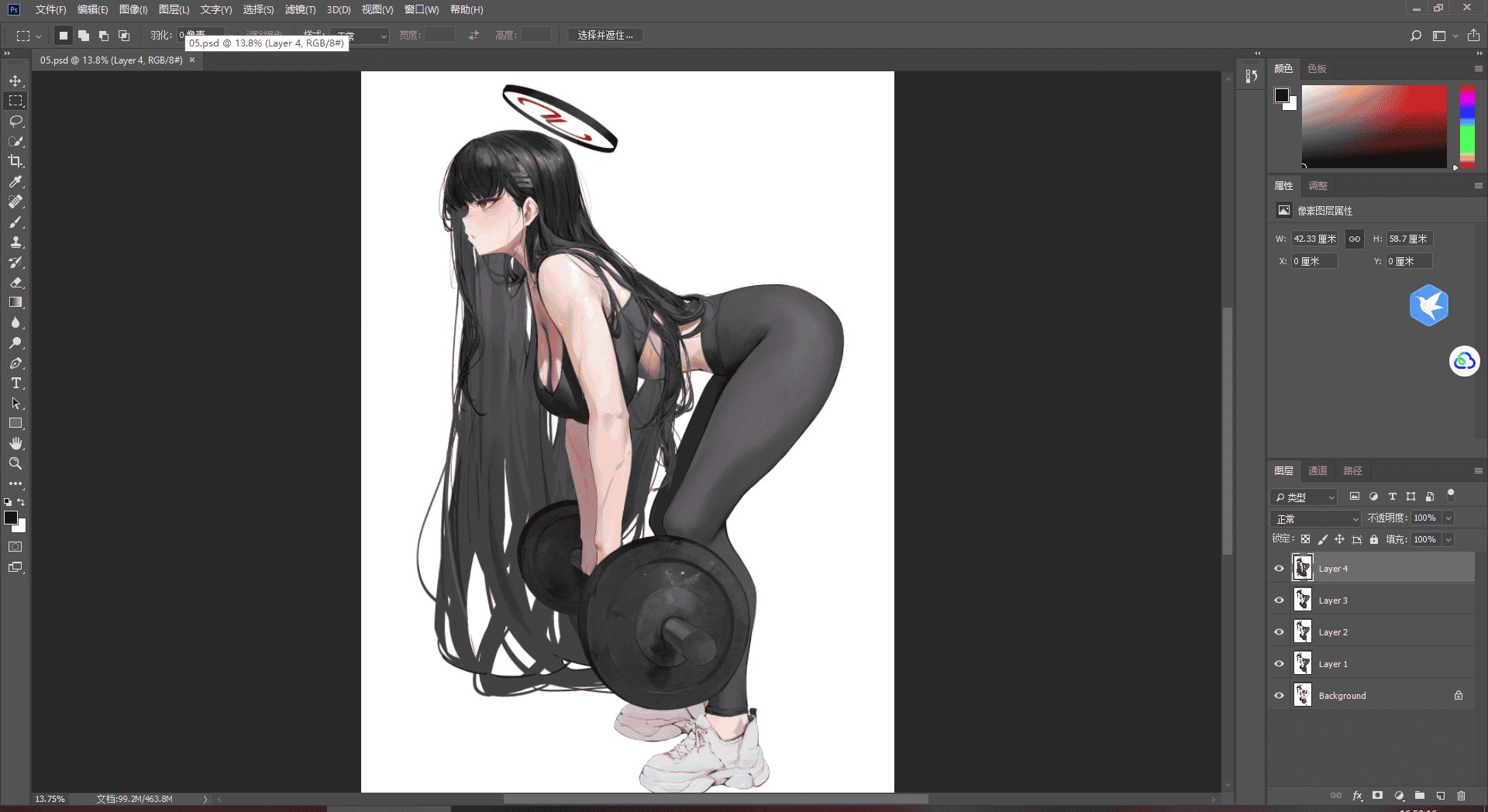The width and height of the screenshot is (1488, 812).
Task: Select the Dodge tool
Action: click(15, 342)
